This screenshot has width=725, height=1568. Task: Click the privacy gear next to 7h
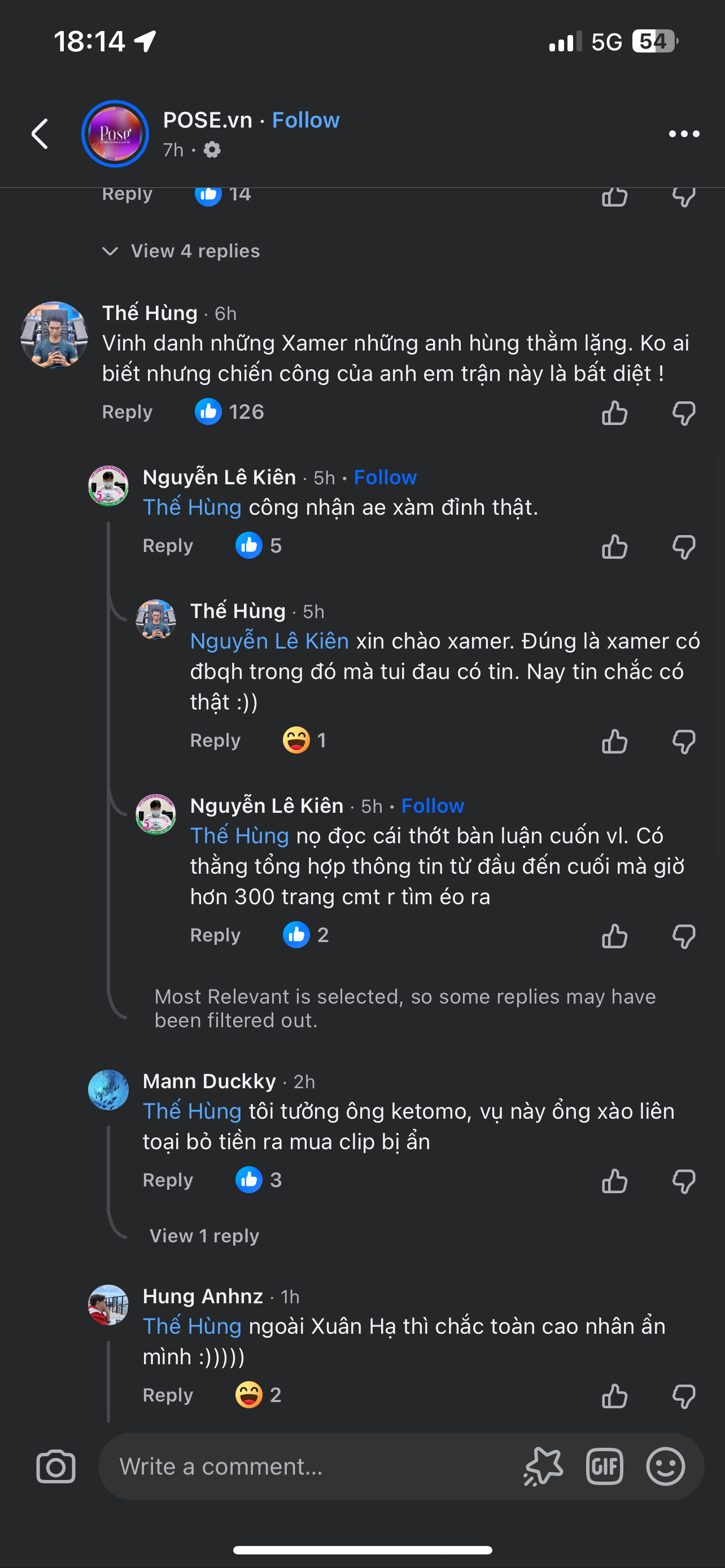[x=211, y=149]
